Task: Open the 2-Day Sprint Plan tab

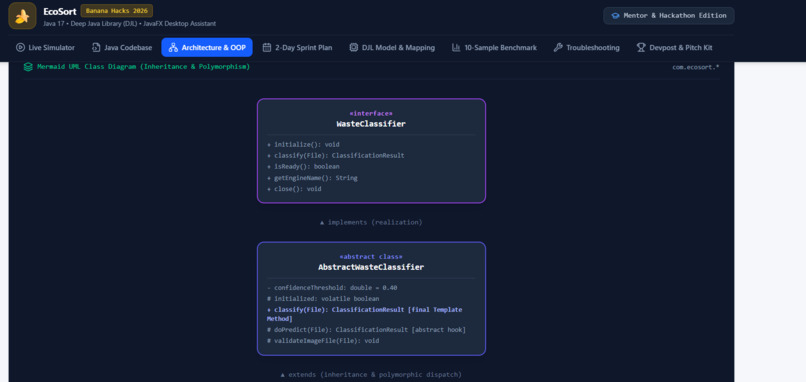Action: point(298,47)
